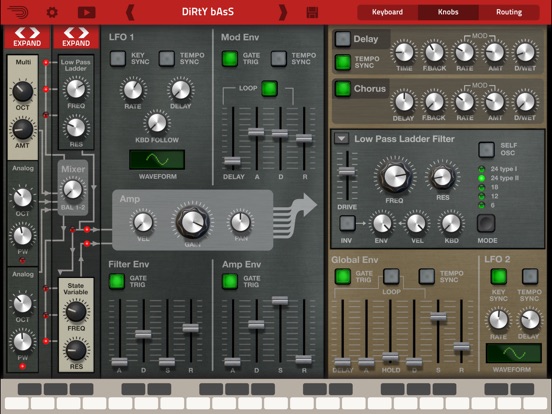Switch to the Routing tab
The width and height of the screenshot is (552, 414).
click(x=509, y=12)
